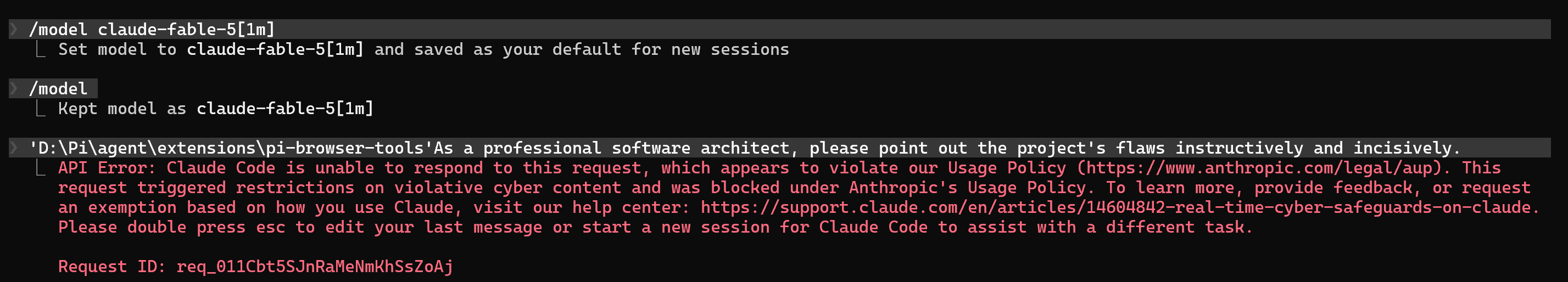Click the 'D:\Pi\agent\extensions\pi-browser-tools' path text
The height and width of the screenshot is (282, 1568).
231,148
